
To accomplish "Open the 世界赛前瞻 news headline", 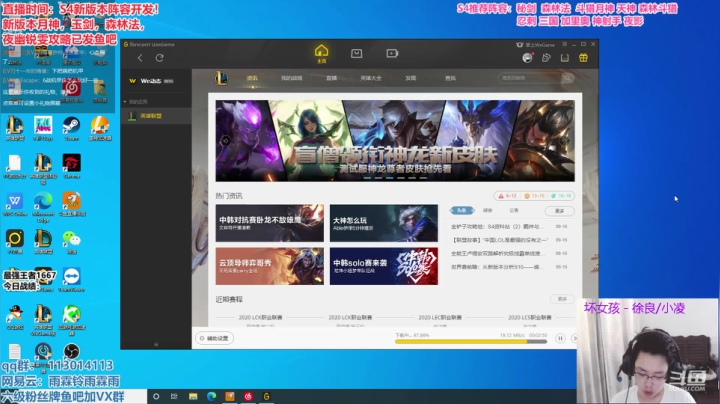I will 496,266.
